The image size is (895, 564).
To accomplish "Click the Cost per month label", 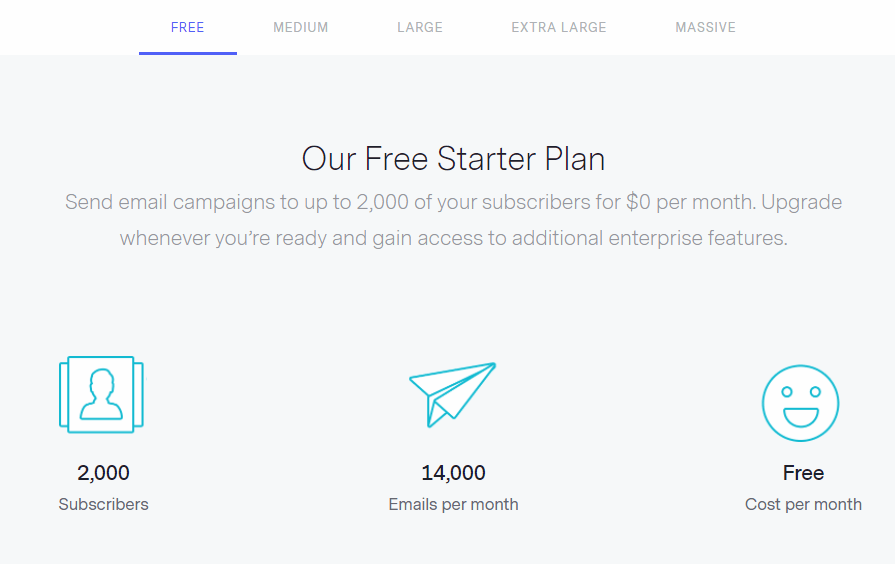I will (803, 504).
